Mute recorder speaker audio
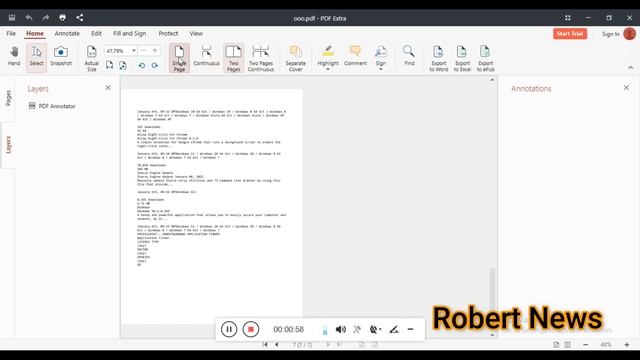This screenshot has width=640, height=360. click(x=340, y=329)
